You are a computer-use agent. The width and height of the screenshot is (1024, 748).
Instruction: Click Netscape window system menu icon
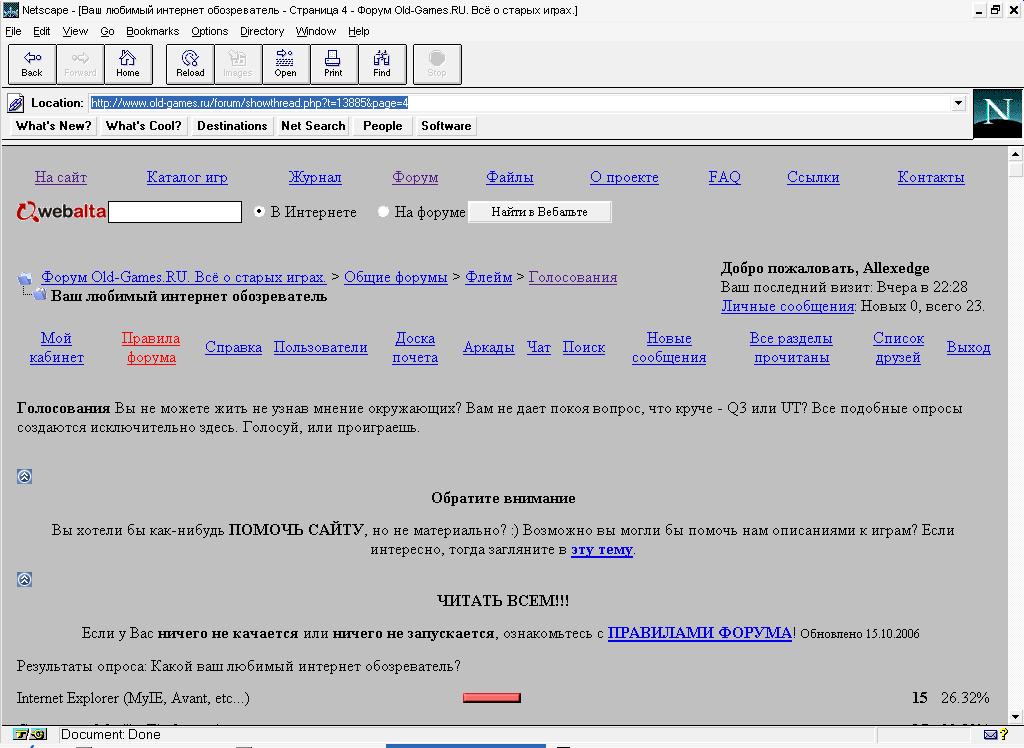pos(10,10)
